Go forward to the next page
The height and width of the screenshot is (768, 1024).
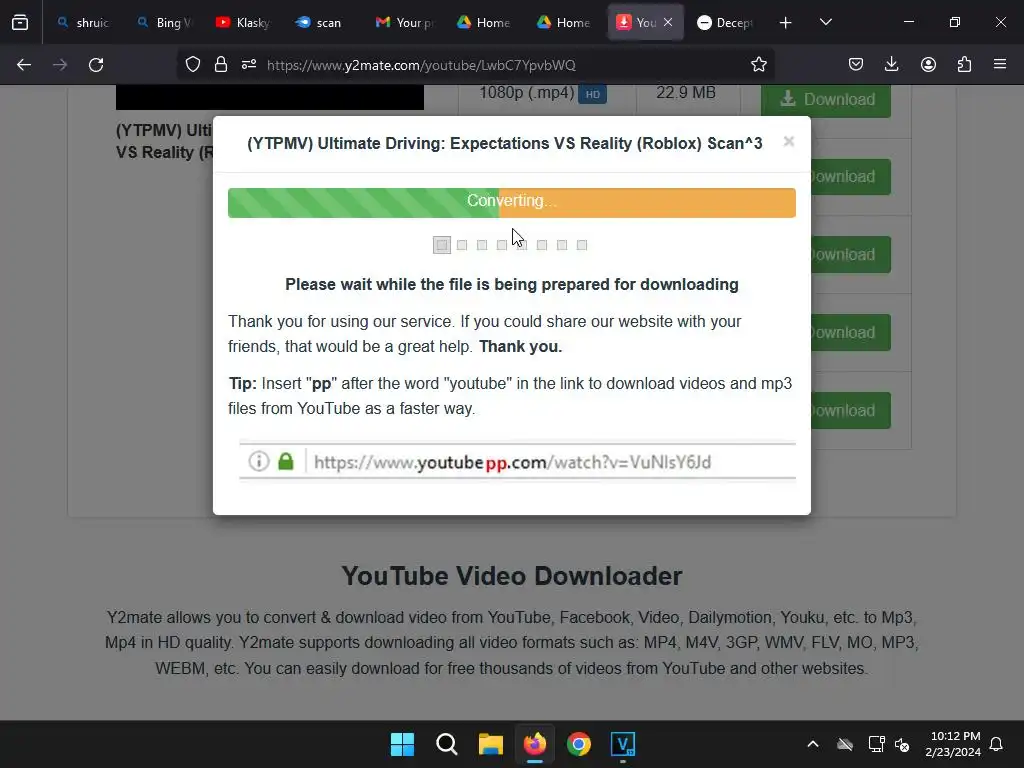click(x=60, y=65)
